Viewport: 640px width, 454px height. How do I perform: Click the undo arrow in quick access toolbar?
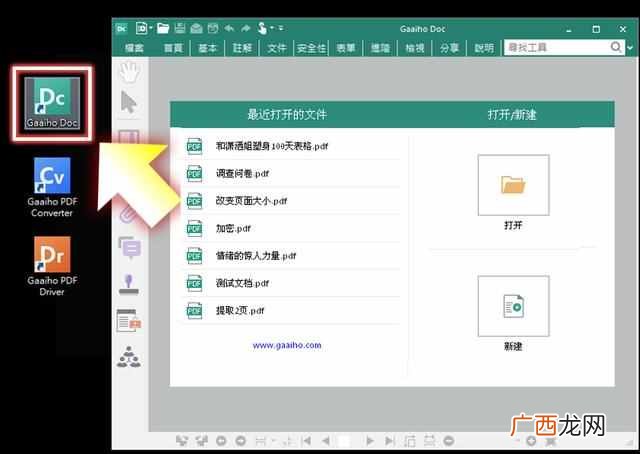coord(229,28)
